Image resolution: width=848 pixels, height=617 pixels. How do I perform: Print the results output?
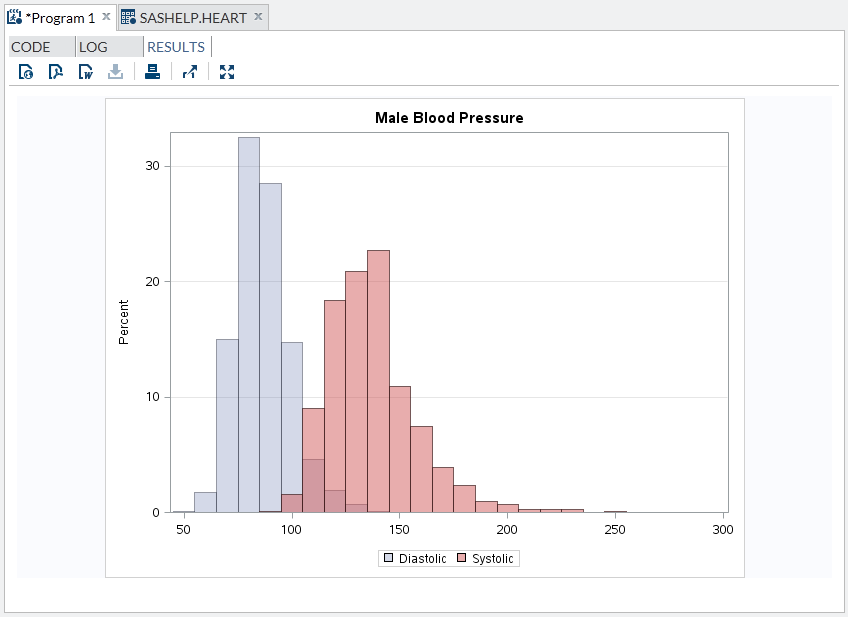pos(152,72)
